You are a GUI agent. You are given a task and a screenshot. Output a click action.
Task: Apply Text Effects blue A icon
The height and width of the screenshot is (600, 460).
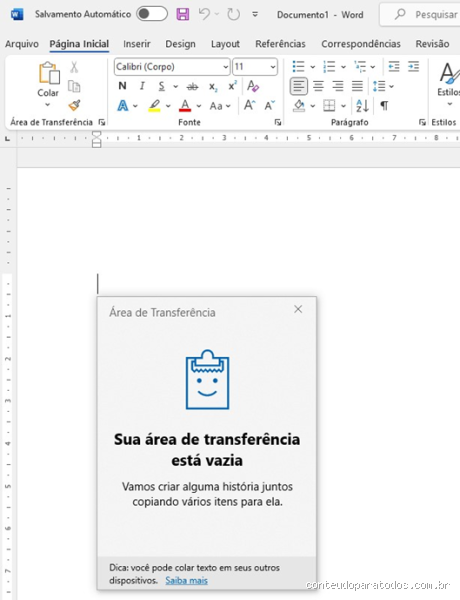pos(123,105)
